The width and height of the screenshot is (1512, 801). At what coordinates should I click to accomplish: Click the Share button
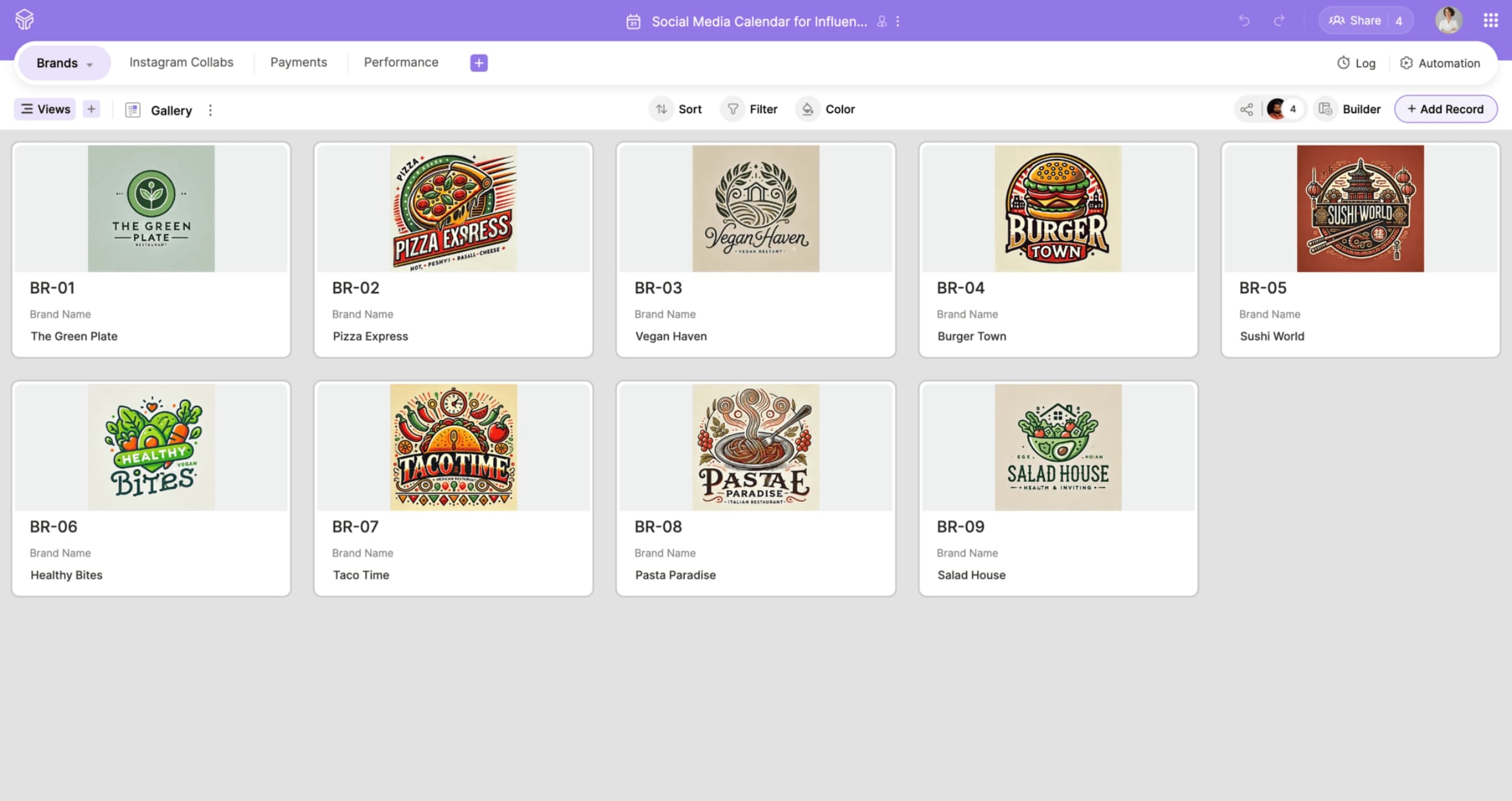coord(1355,21)
